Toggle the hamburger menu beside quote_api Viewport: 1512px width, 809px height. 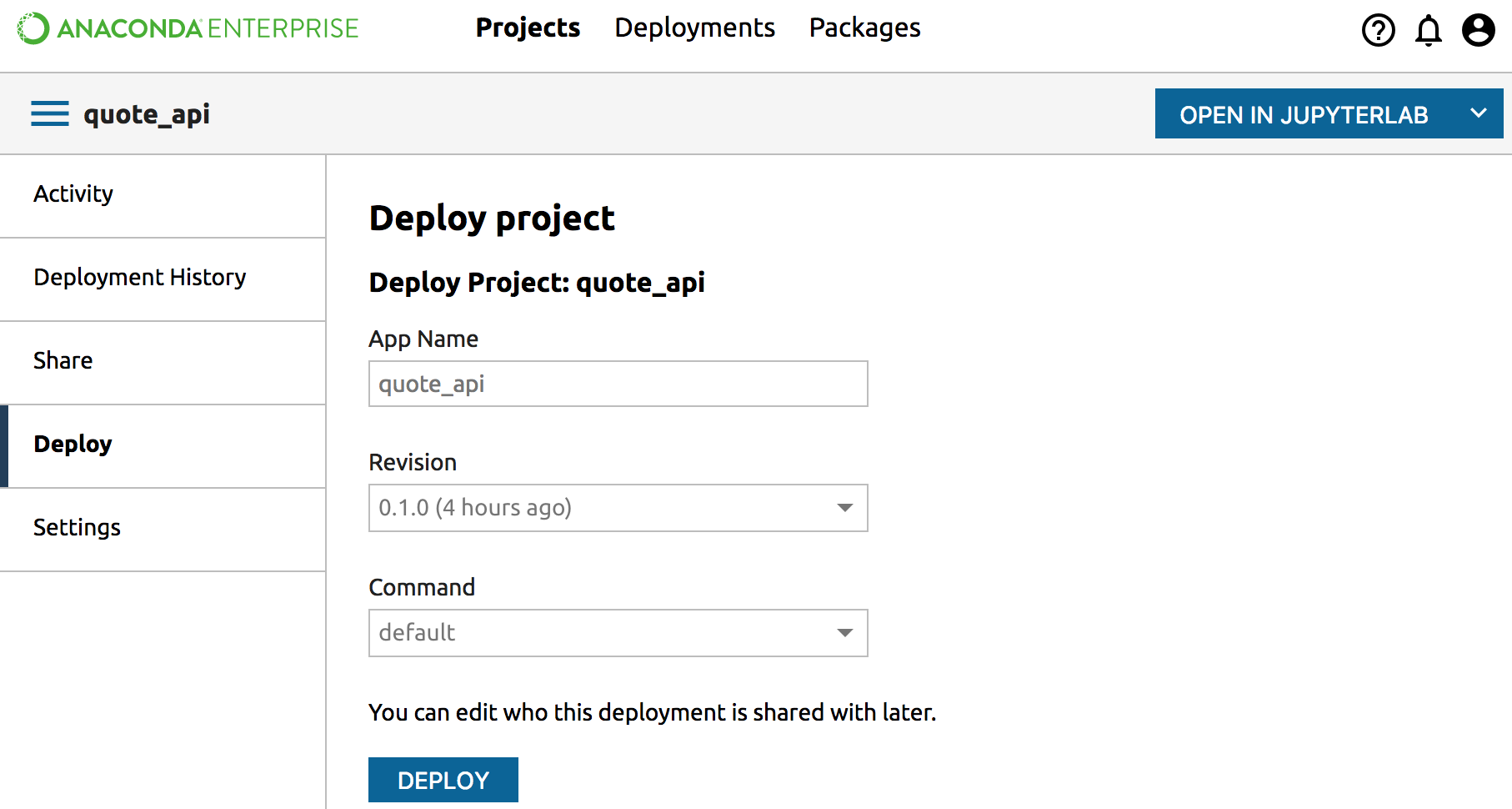point(50,113)
